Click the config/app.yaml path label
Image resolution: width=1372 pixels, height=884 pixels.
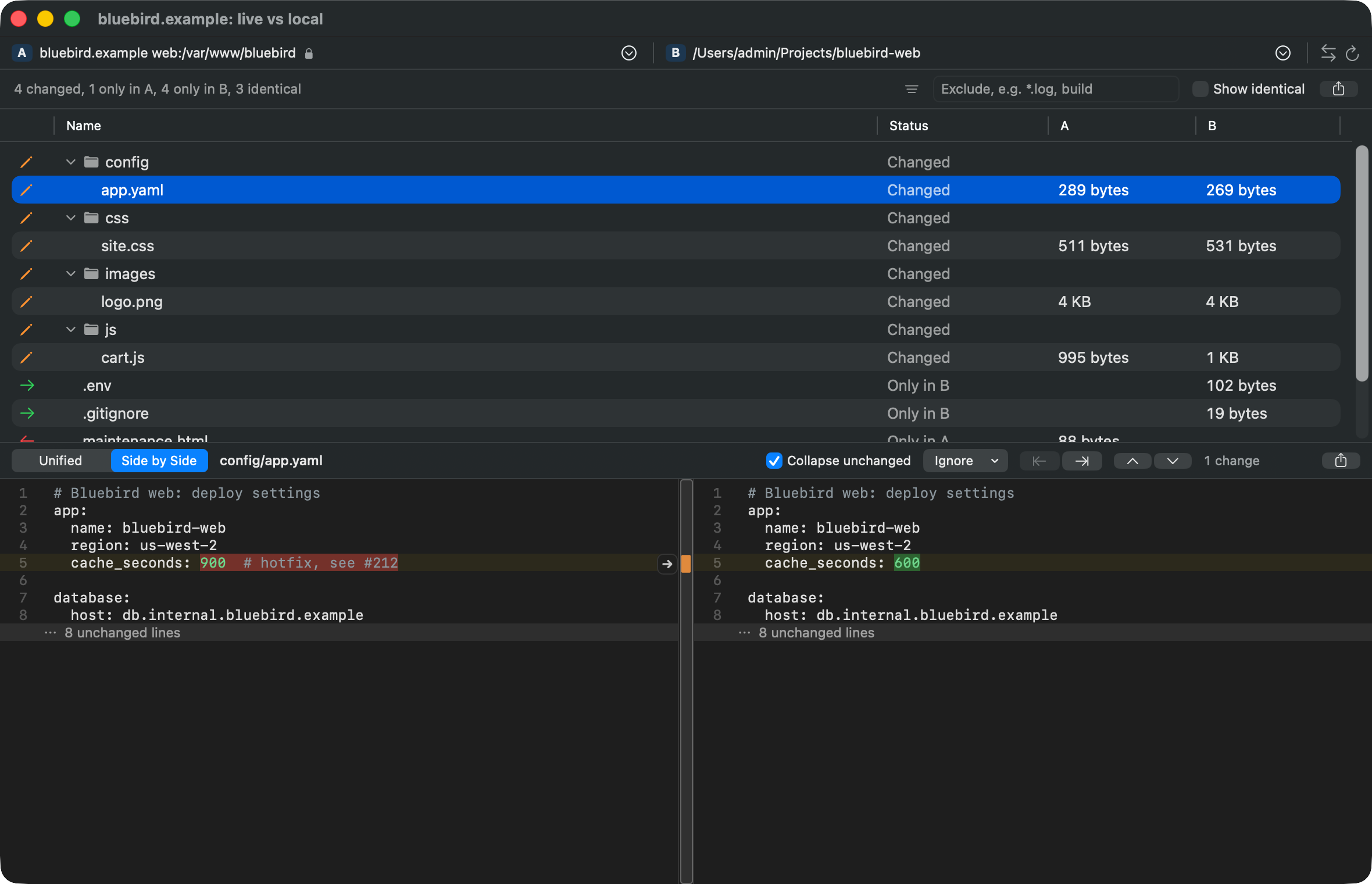pos(271,461)
